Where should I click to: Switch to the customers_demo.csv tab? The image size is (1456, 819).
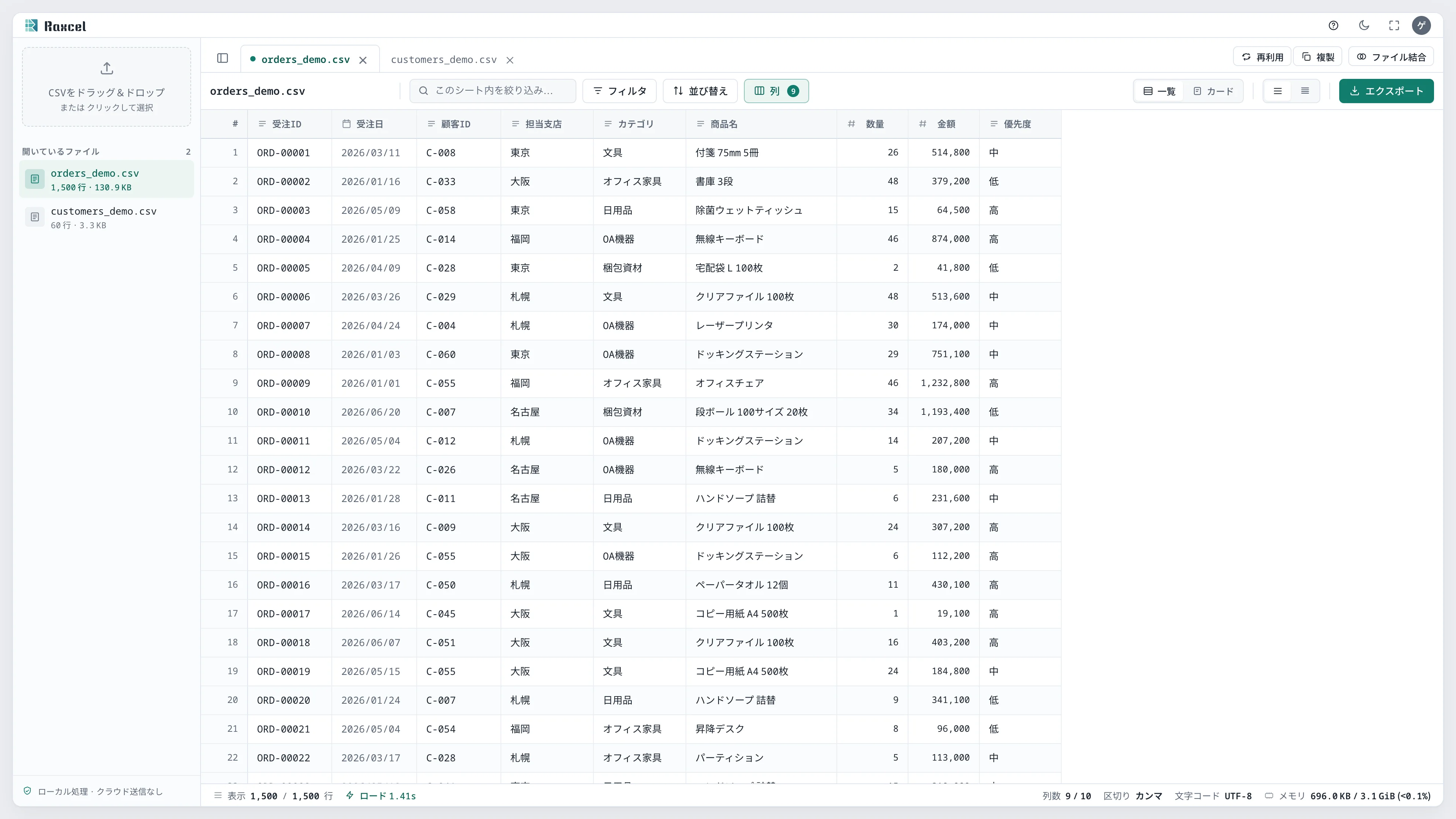point(444,60)
